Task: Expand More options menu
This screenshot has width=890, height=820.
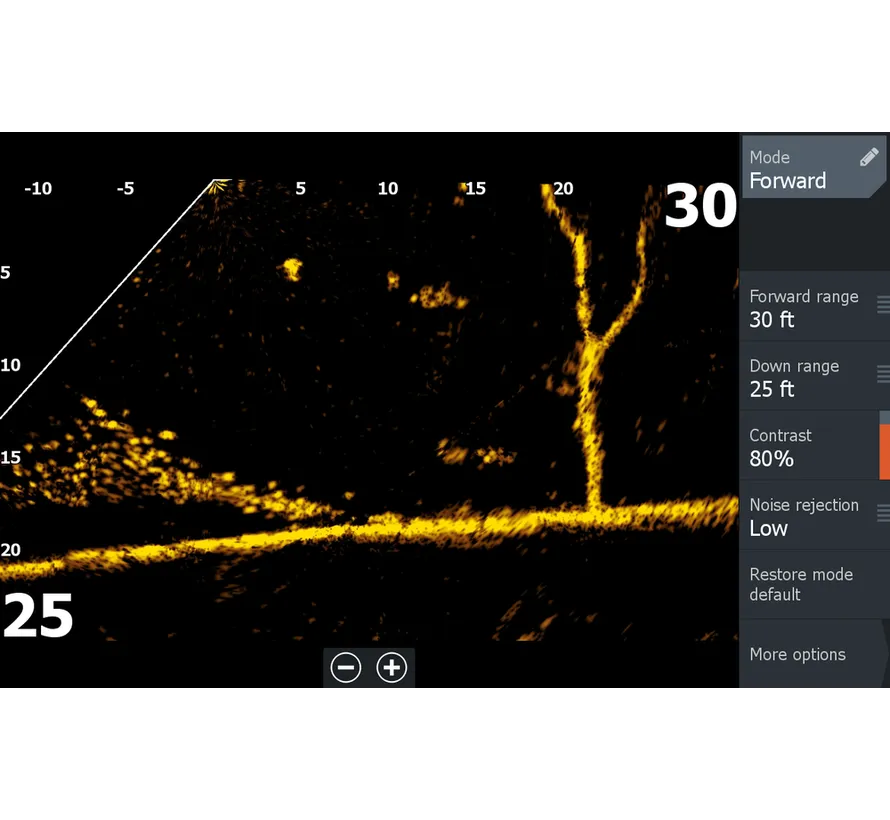Action: point(815,654)
